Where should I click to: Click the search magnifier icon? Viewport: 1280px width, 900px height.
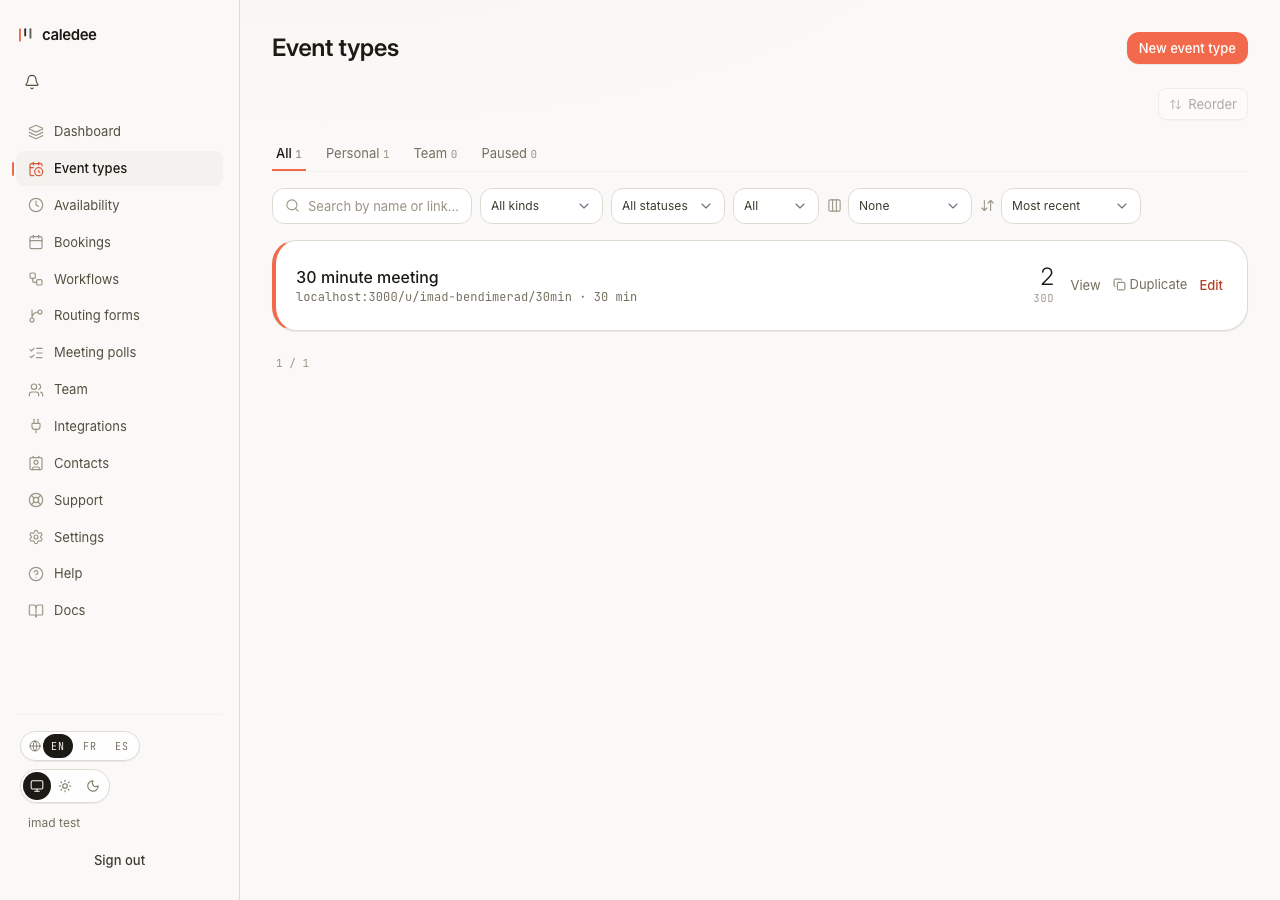[293, 205]
